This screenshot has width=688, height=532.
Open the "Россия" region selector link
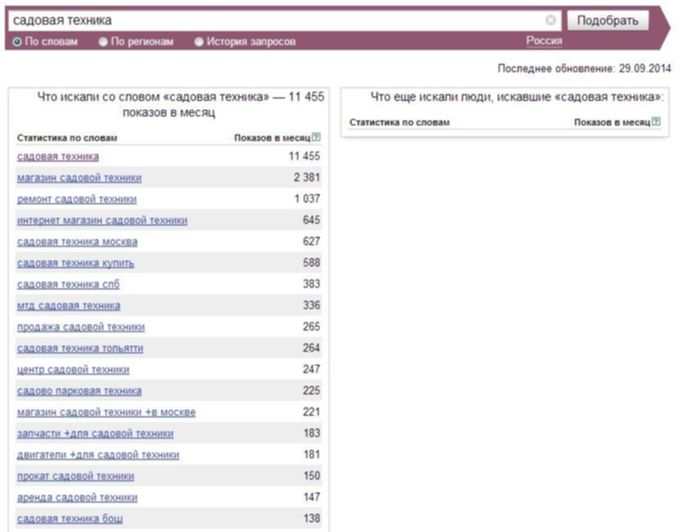pyautogui.click(x=544, y=41)
